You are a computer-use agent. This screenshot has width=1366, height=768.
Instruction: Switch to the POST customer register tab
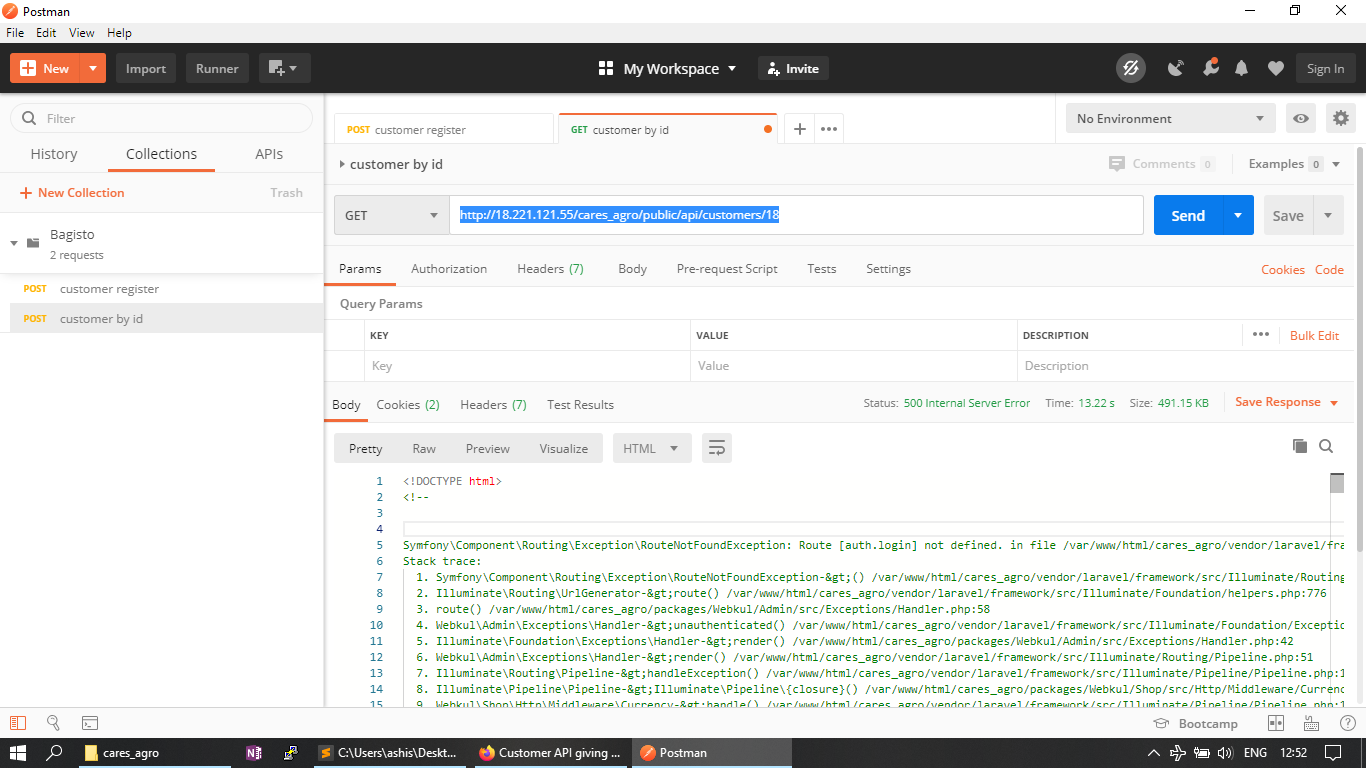[444, 129]
